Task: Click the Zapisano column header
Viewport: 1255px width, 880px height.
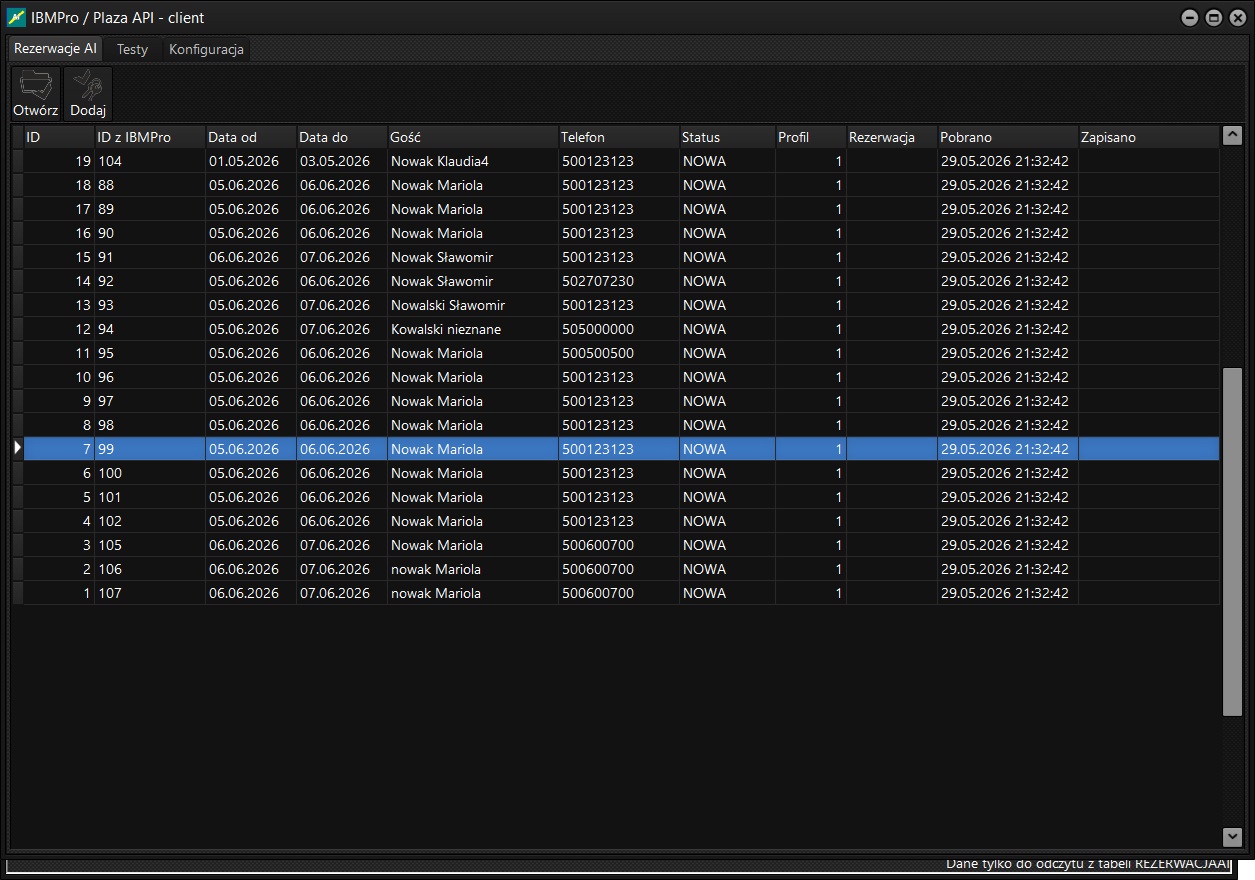Action: click(1148, 137)
